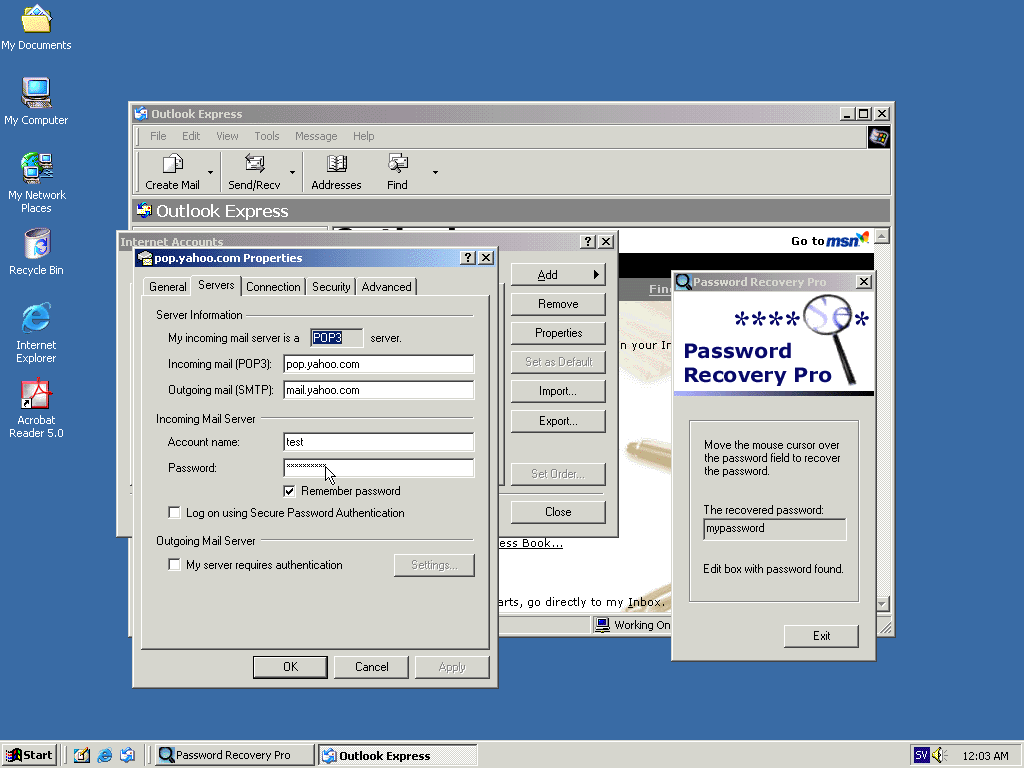Image resolution: width=1024 pixels, height=768 pixels.
Task: Click the SV language indicator in tray
Action: point(921,755)
